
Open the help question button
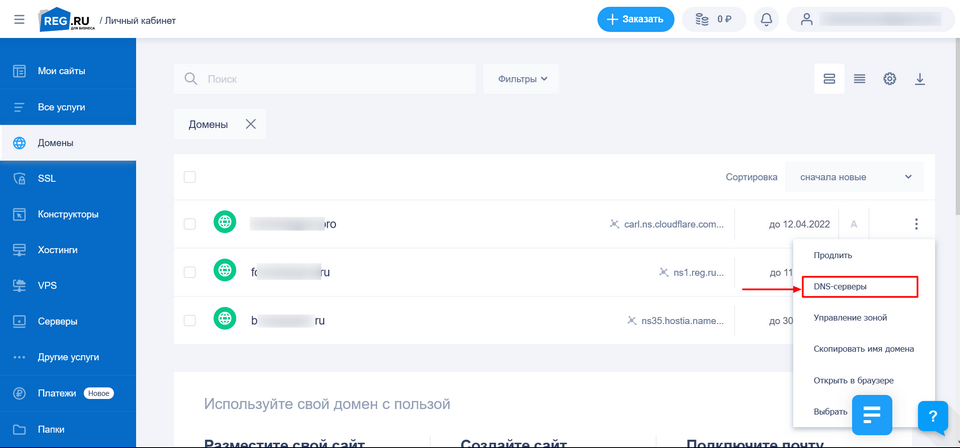click(x=933, y=417)
